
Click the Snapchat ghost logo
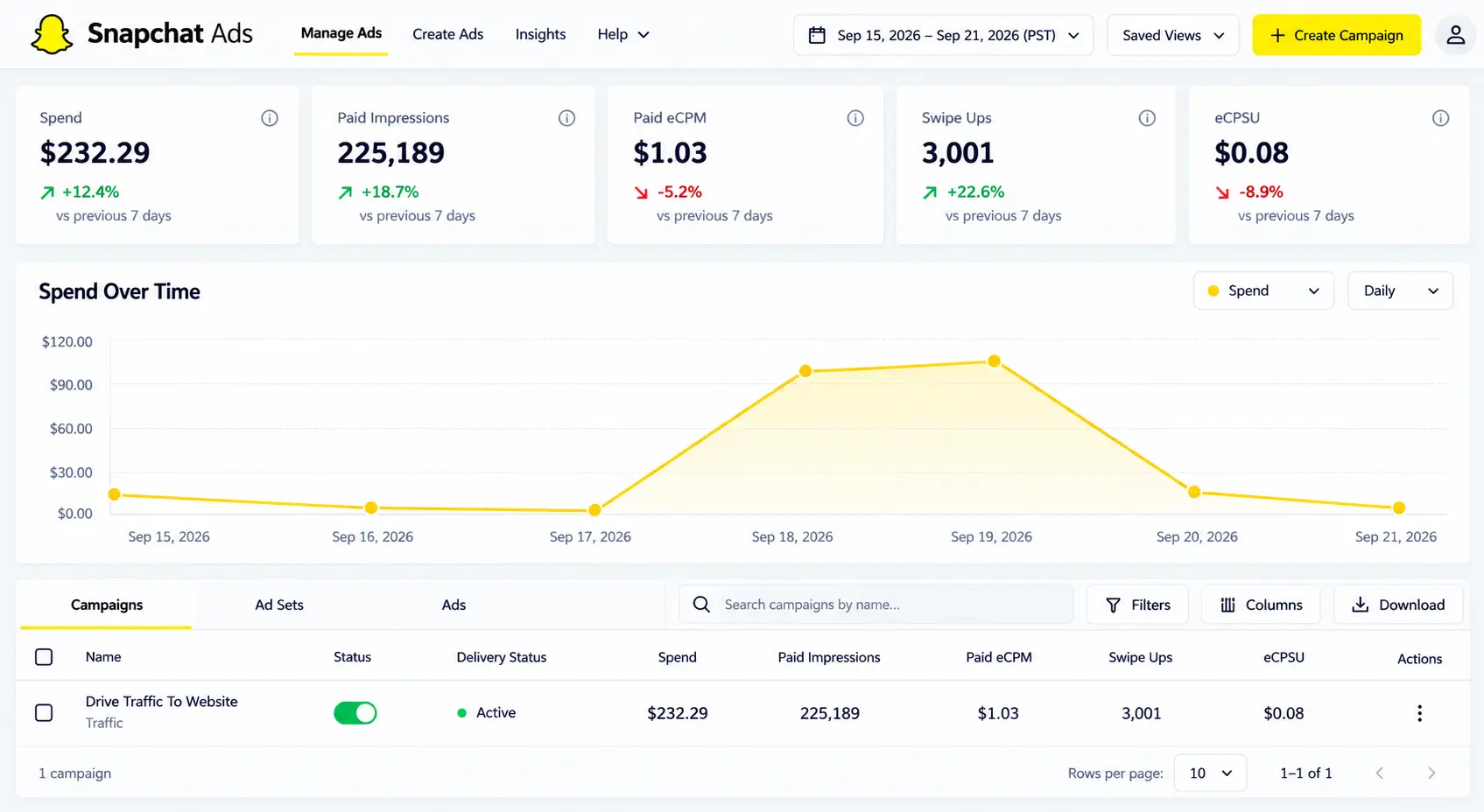(52, 35)
